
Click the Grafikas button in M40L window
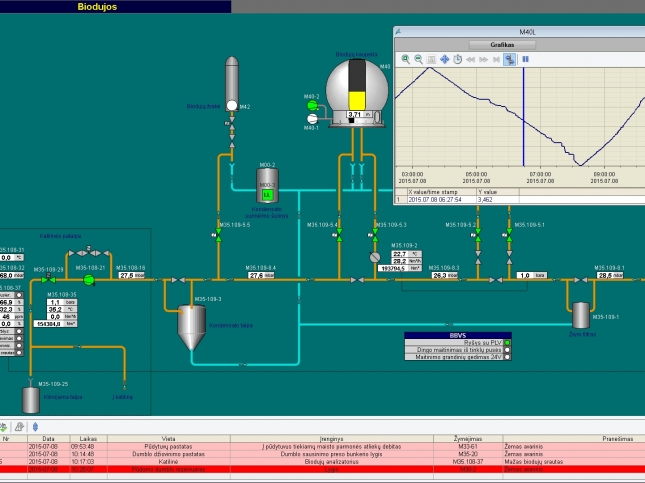[502, 44]
